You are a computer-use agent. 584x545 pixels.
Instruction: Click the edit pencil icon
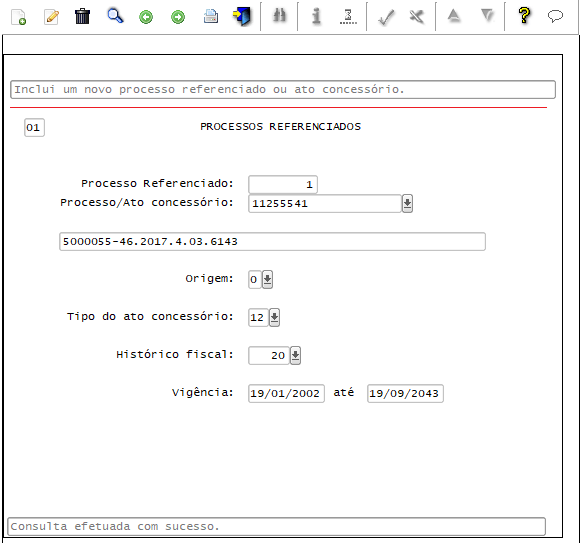coord(51,17)
